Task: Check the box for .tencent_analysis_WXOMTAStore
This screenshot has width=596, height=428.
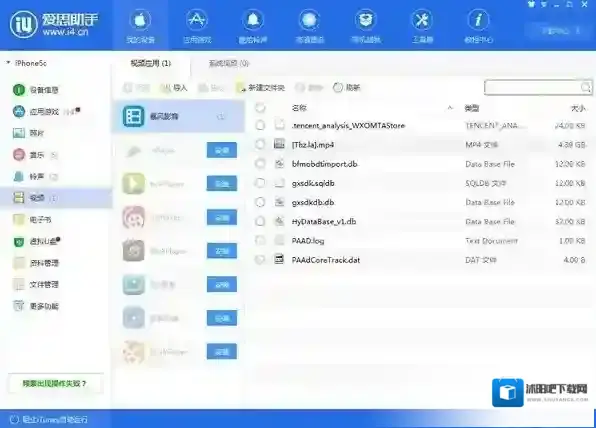Action: click(260, 125)
